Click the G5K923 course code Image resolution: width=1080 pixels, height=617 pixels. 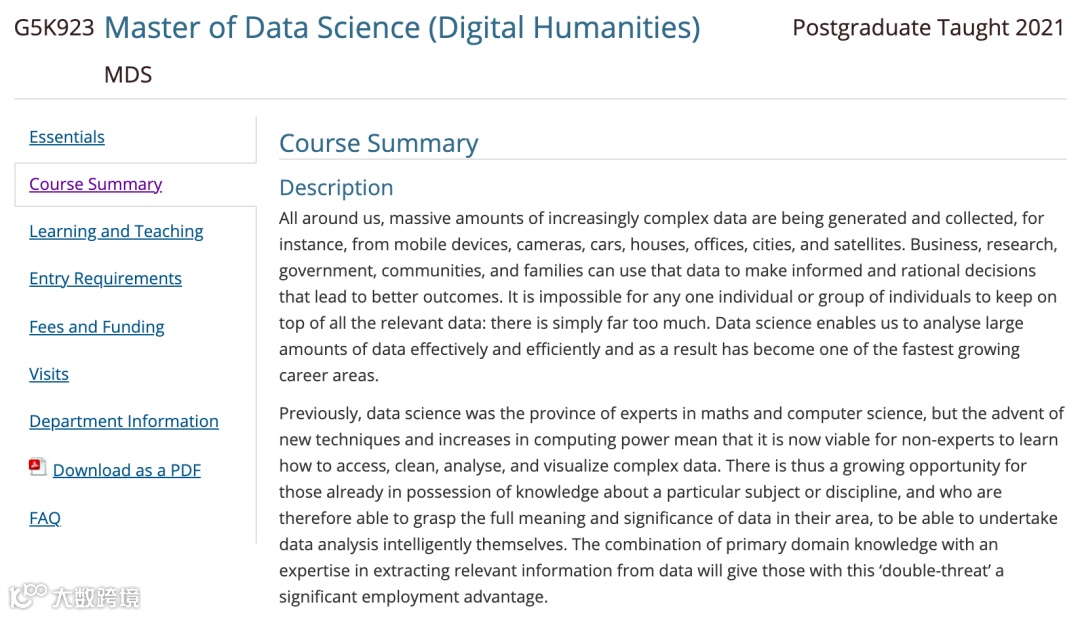54,28
